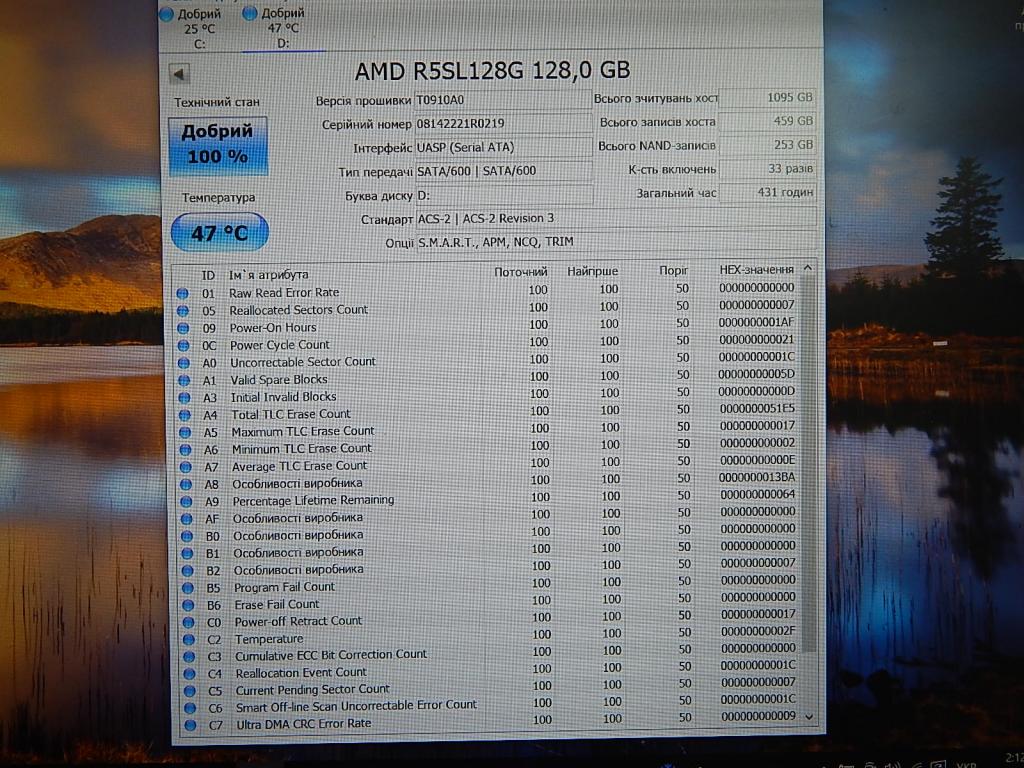Image resolution: width=1024 pixels, height=768 pixels.
Task: Click the ID column header
Action: click(x=208, y=275)
